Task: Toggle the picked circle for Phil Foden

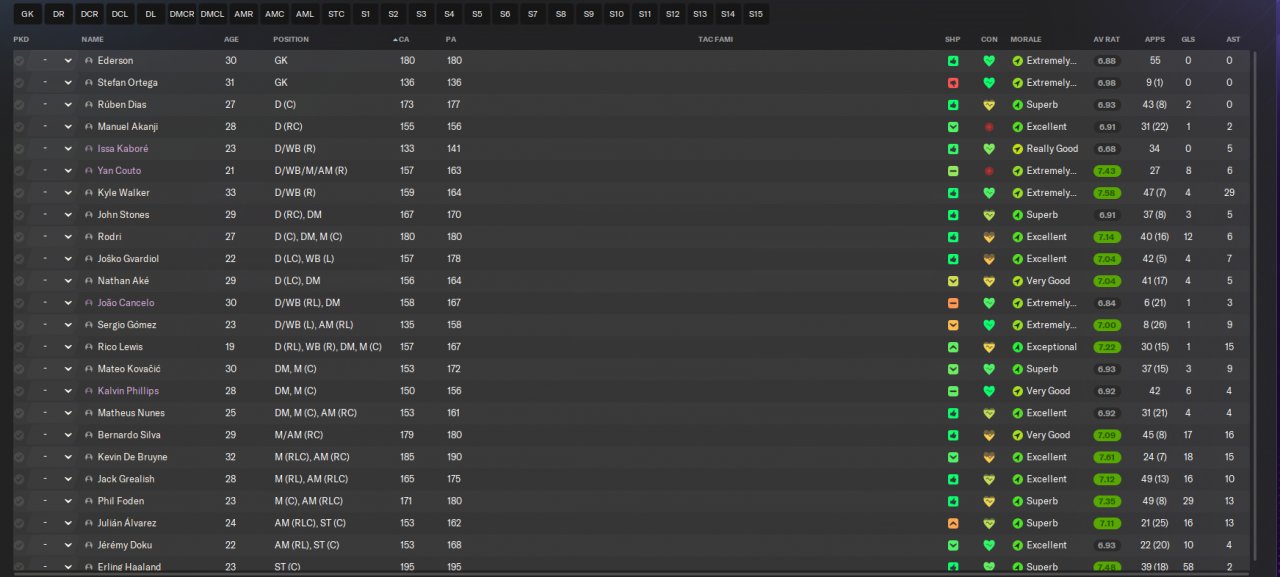Action: coord(19,501)
